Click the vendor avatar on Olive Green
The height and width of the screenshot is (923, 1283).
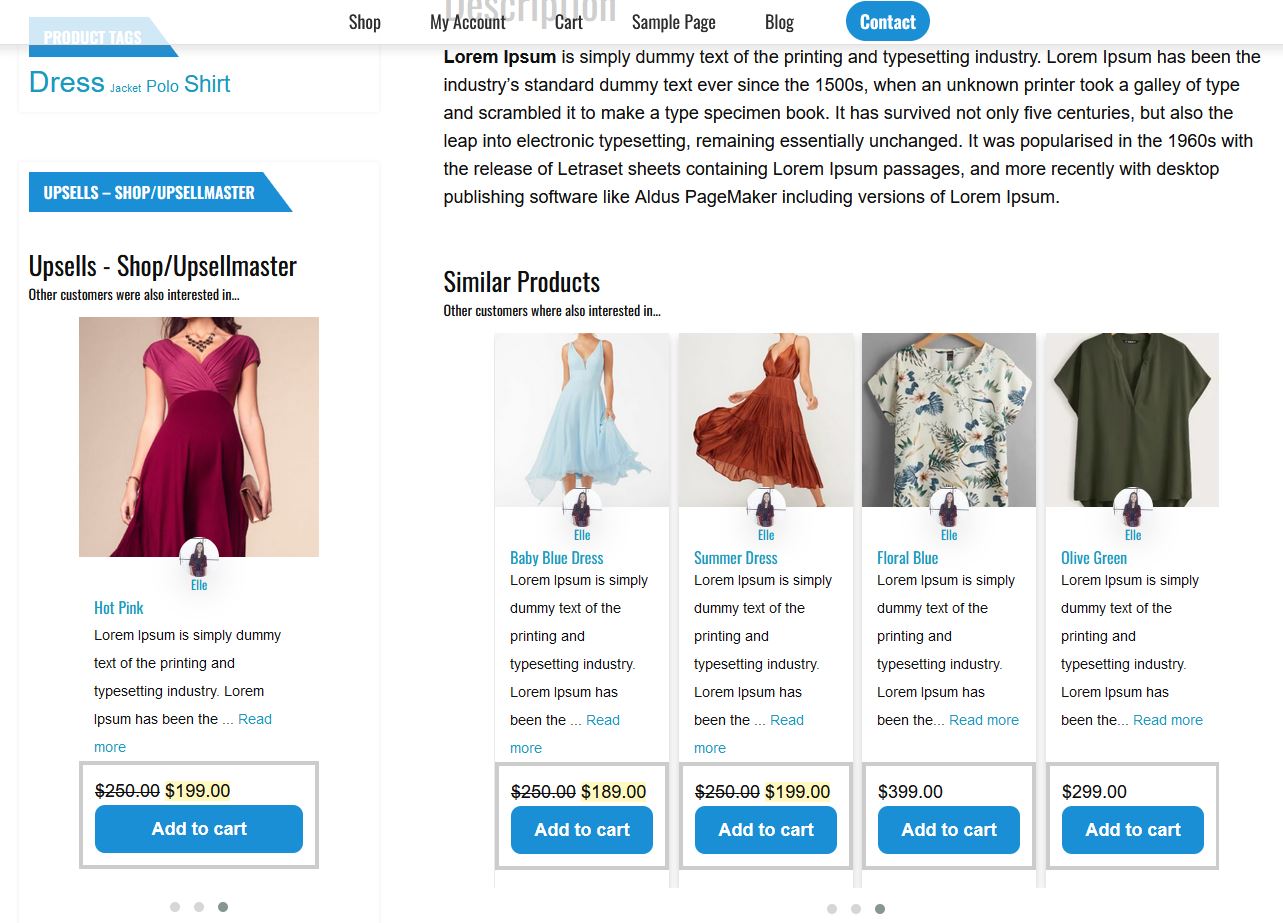point(1133,508)
